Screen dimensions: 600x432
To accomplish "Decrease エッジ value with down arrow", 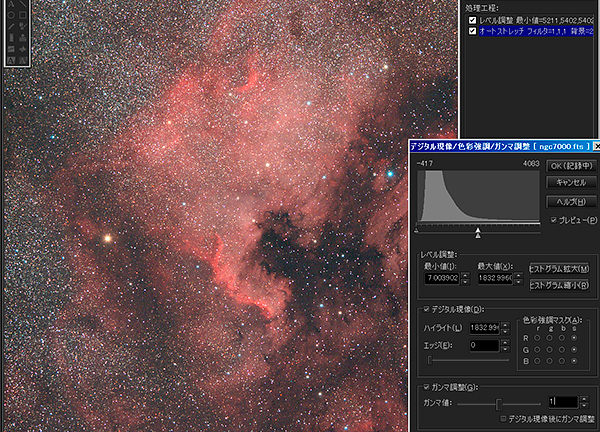I will pyautogui.click(x=505, y=349).
